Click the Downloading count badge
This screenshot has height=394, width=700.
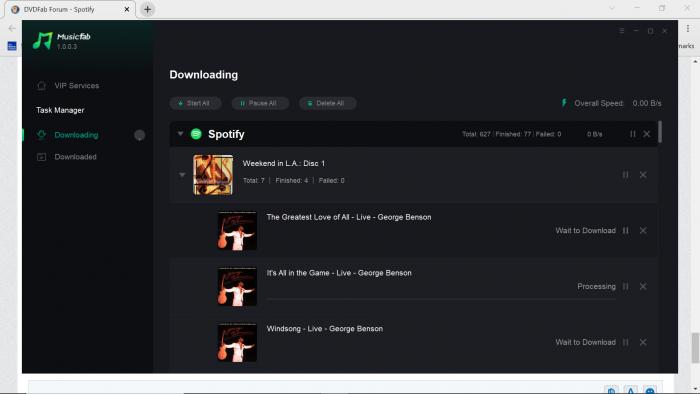139,135
